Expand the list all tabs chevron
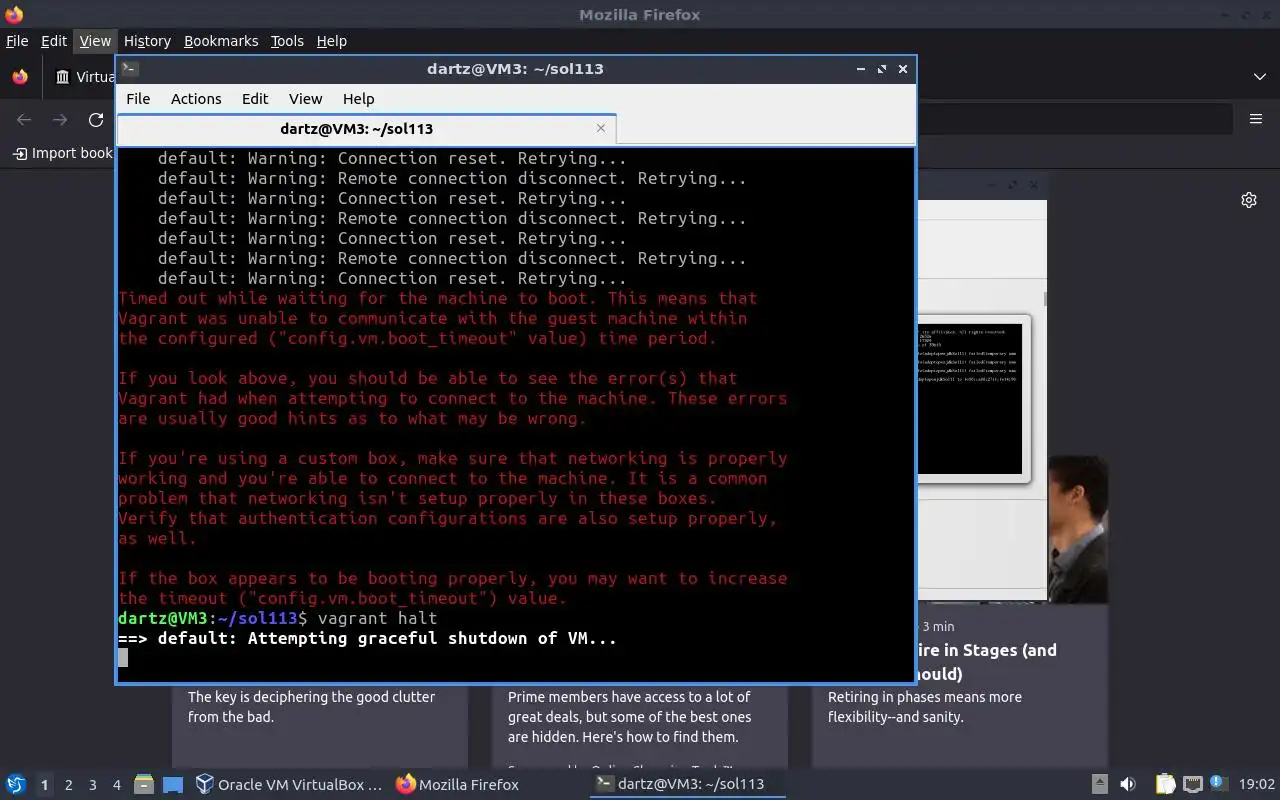The height and width of the screenshot is (800, 1280). click(x=1260, y=77)
